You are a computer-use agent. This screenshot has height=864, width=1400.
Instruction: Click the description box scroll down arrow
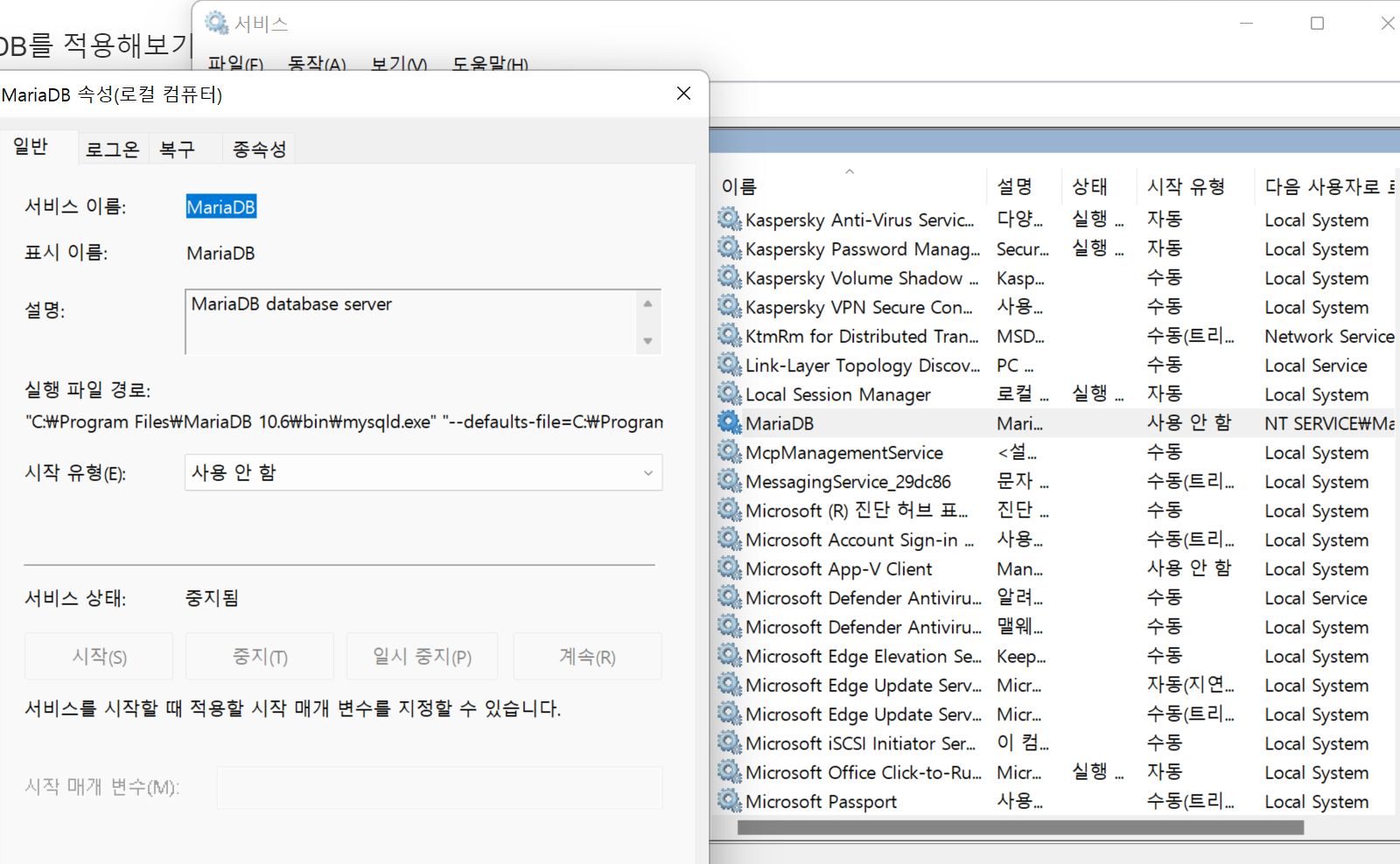pos(647,341)
